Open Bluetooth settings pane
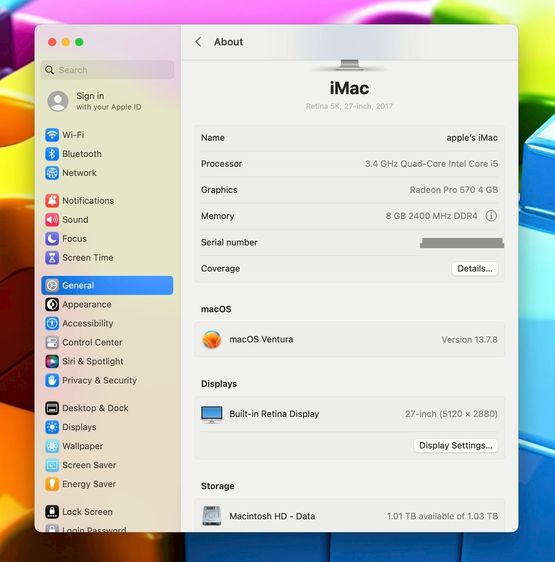This screenshot has height=562, width=555. 107,154
